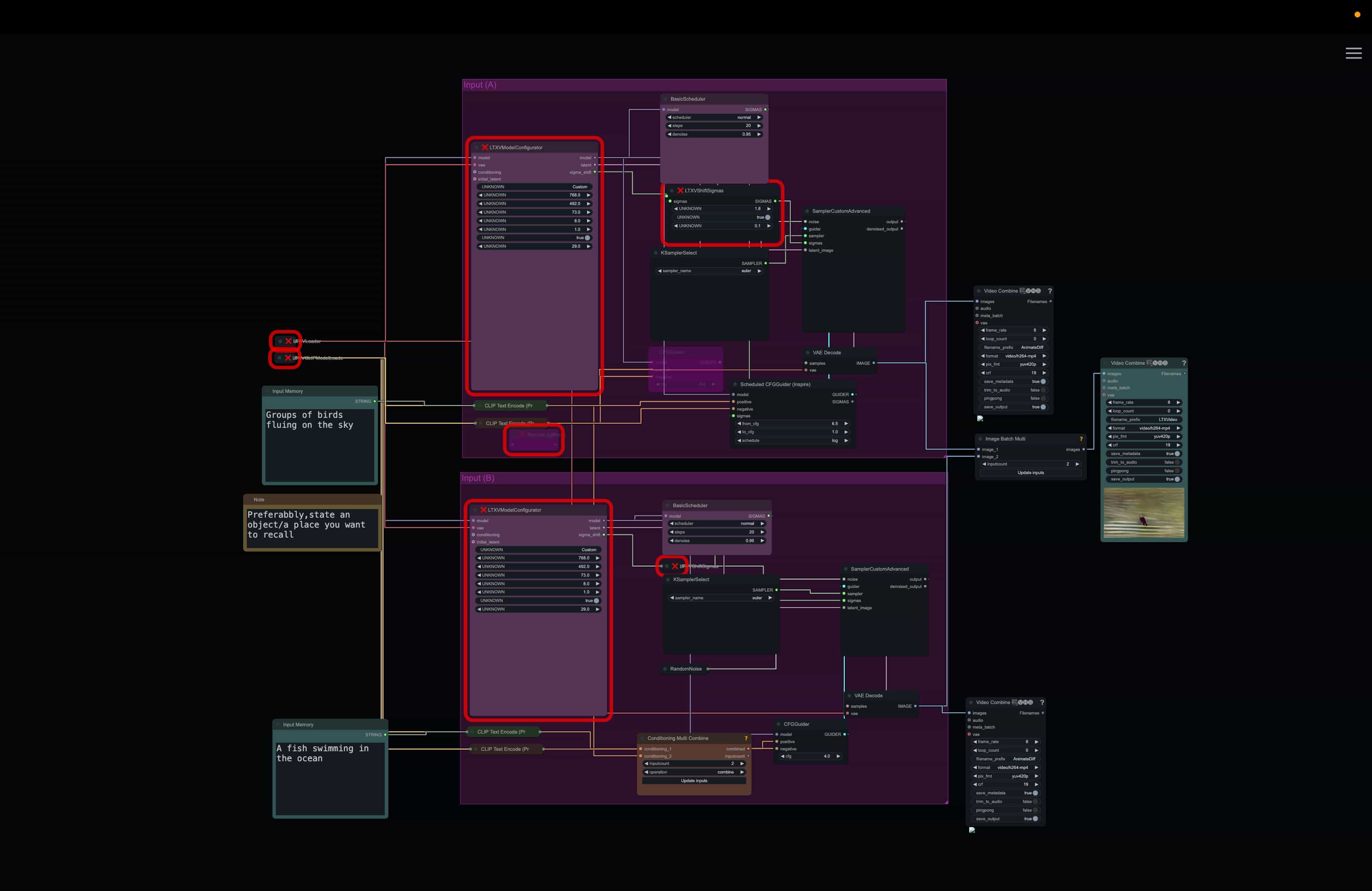Open format dropdown in LTXVideo Video Combine node

[1144, 428]
